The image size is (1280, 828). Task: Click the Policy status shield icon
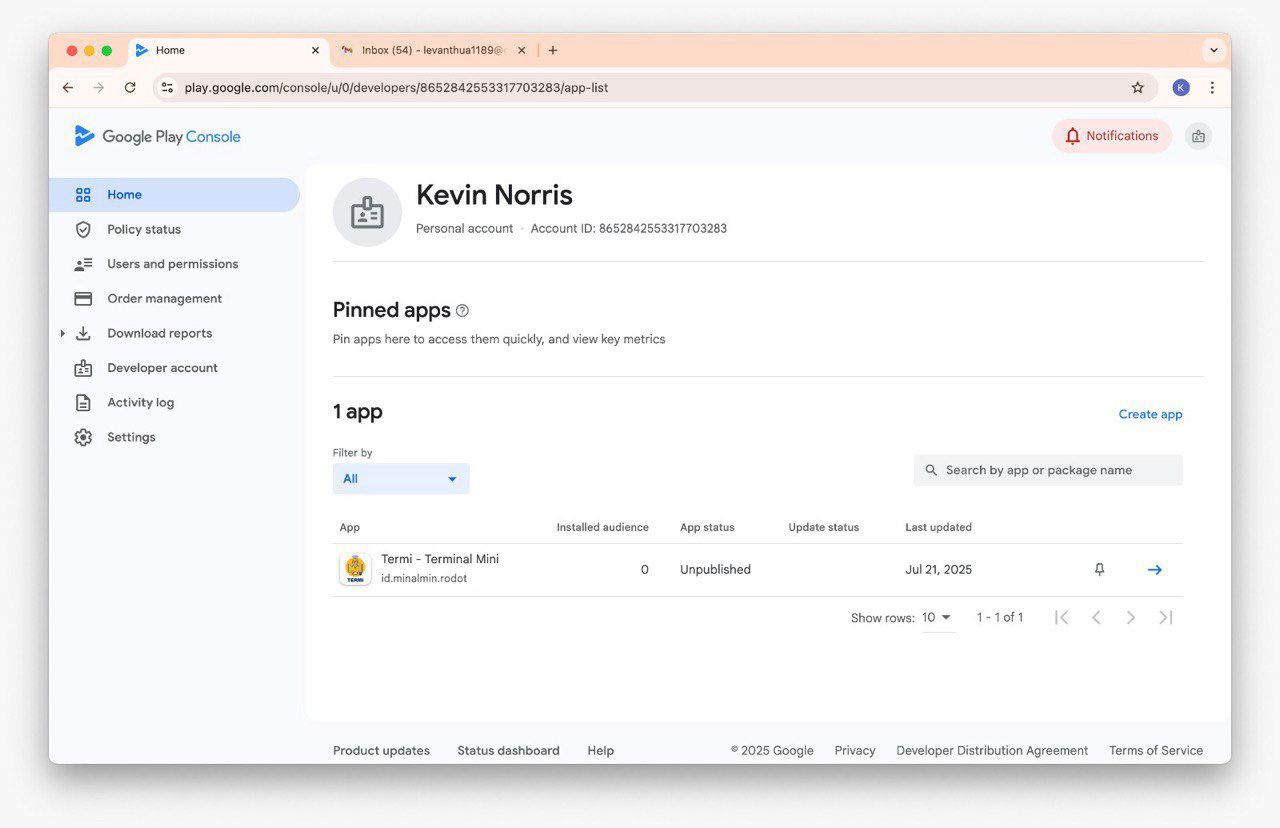click(x=83, y=229)
